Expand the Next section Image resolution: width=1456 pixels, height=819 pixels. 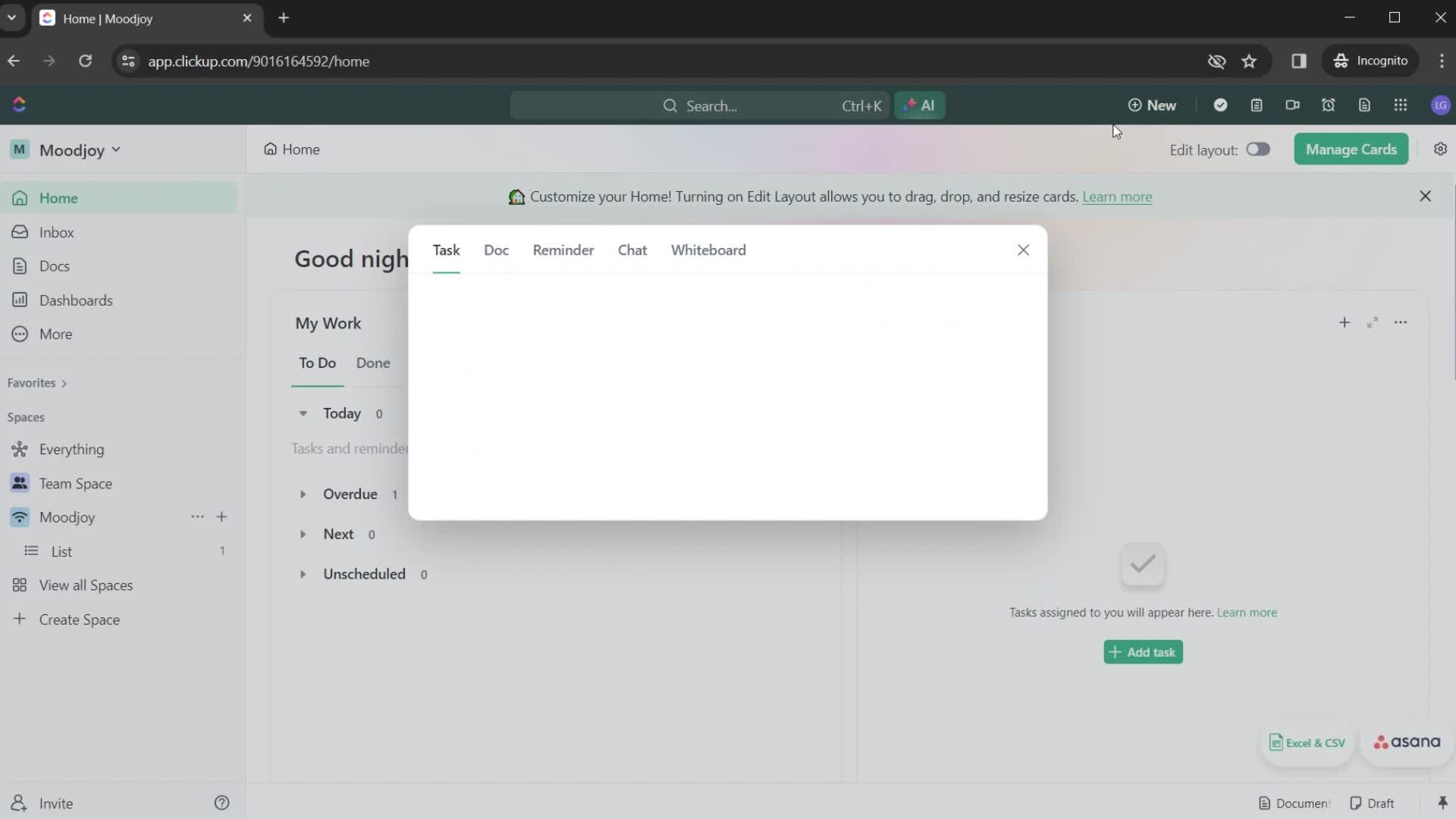[x=303, y=535]
